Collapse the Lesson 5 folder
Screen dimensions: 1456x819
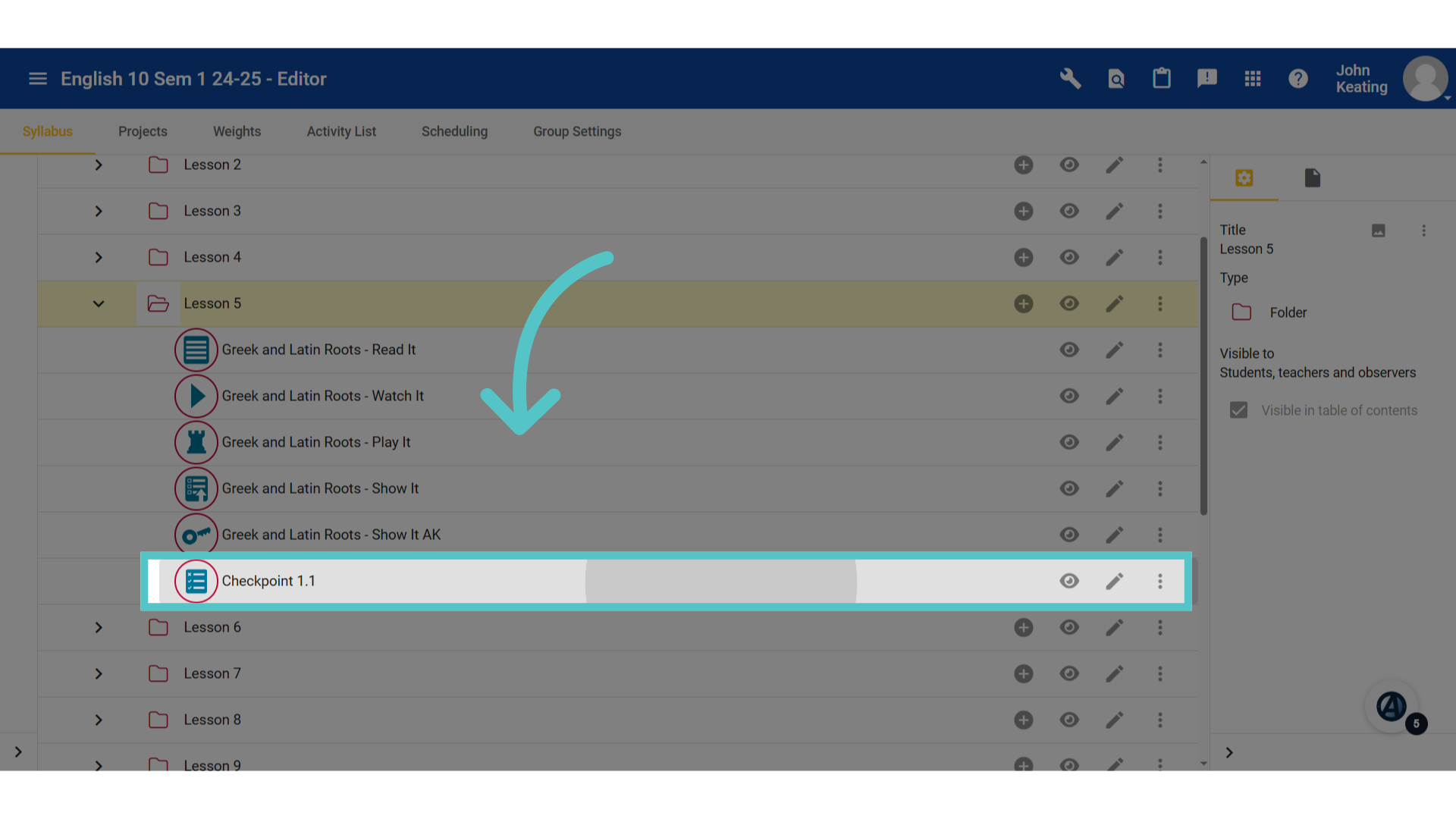tap(98, 303)
